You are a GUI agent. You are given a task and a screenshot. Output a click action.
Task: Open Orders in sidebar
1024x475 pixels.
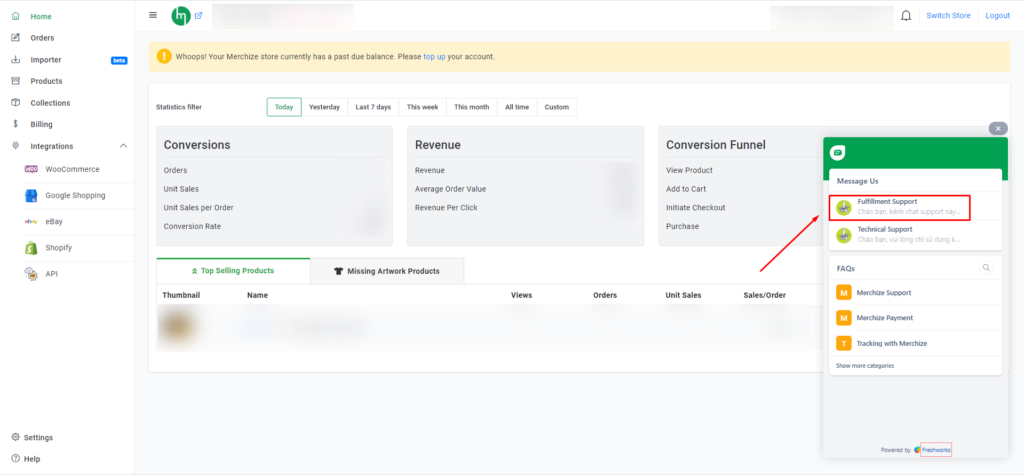tap(42, 38)
